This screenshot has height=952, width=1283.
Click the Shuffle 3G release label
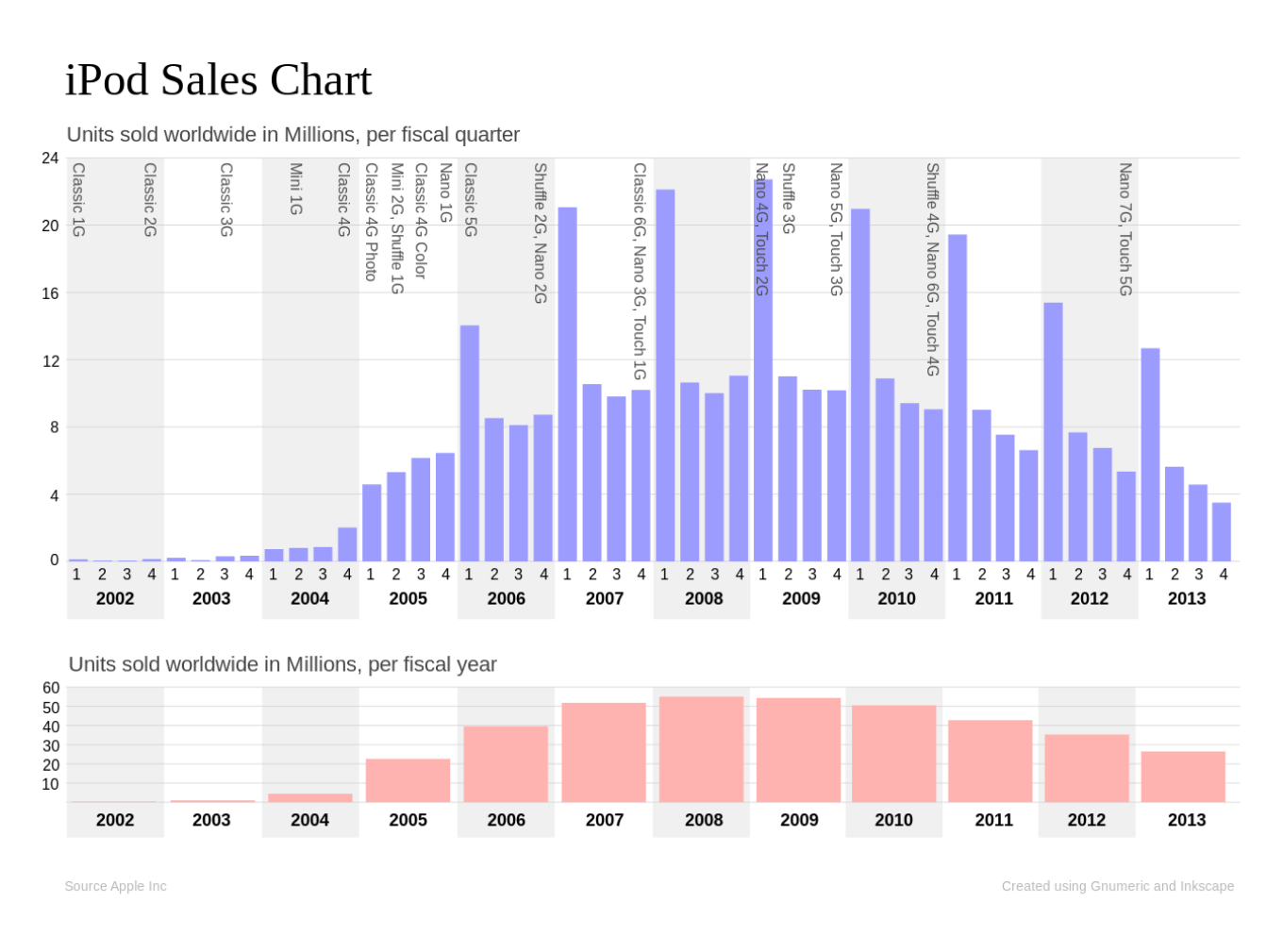pyautogui.click(x=789, y=198)
